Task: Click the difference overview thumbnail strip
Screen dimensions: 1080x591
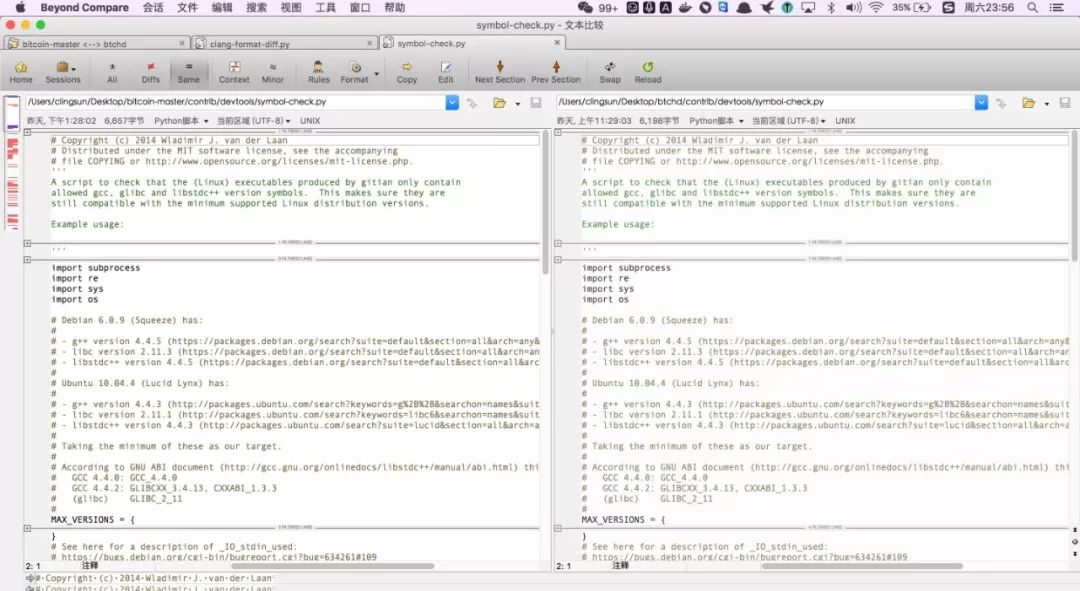Action: (12, 164)
